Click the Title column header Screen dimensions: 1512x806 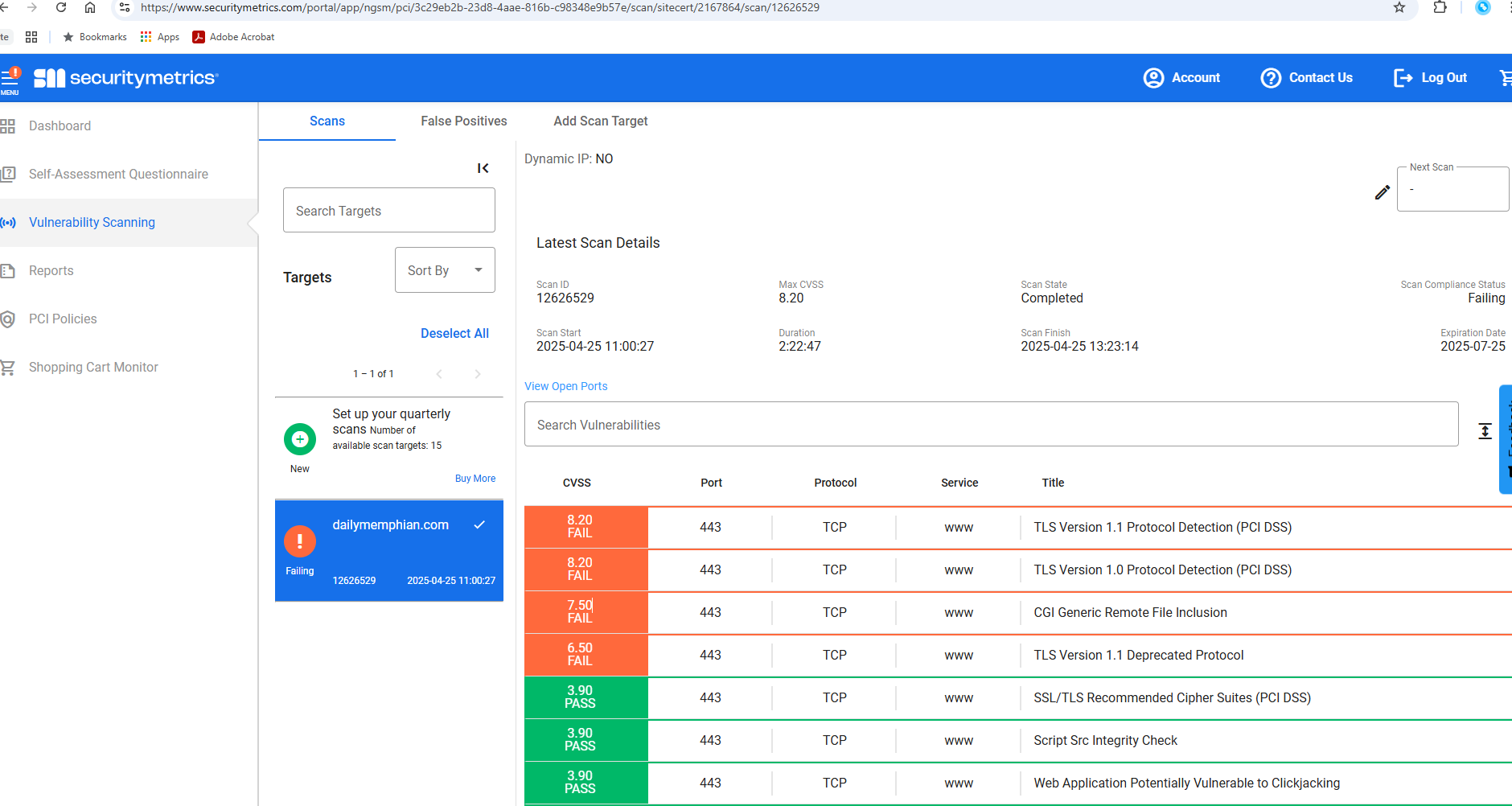(1053, 483)
